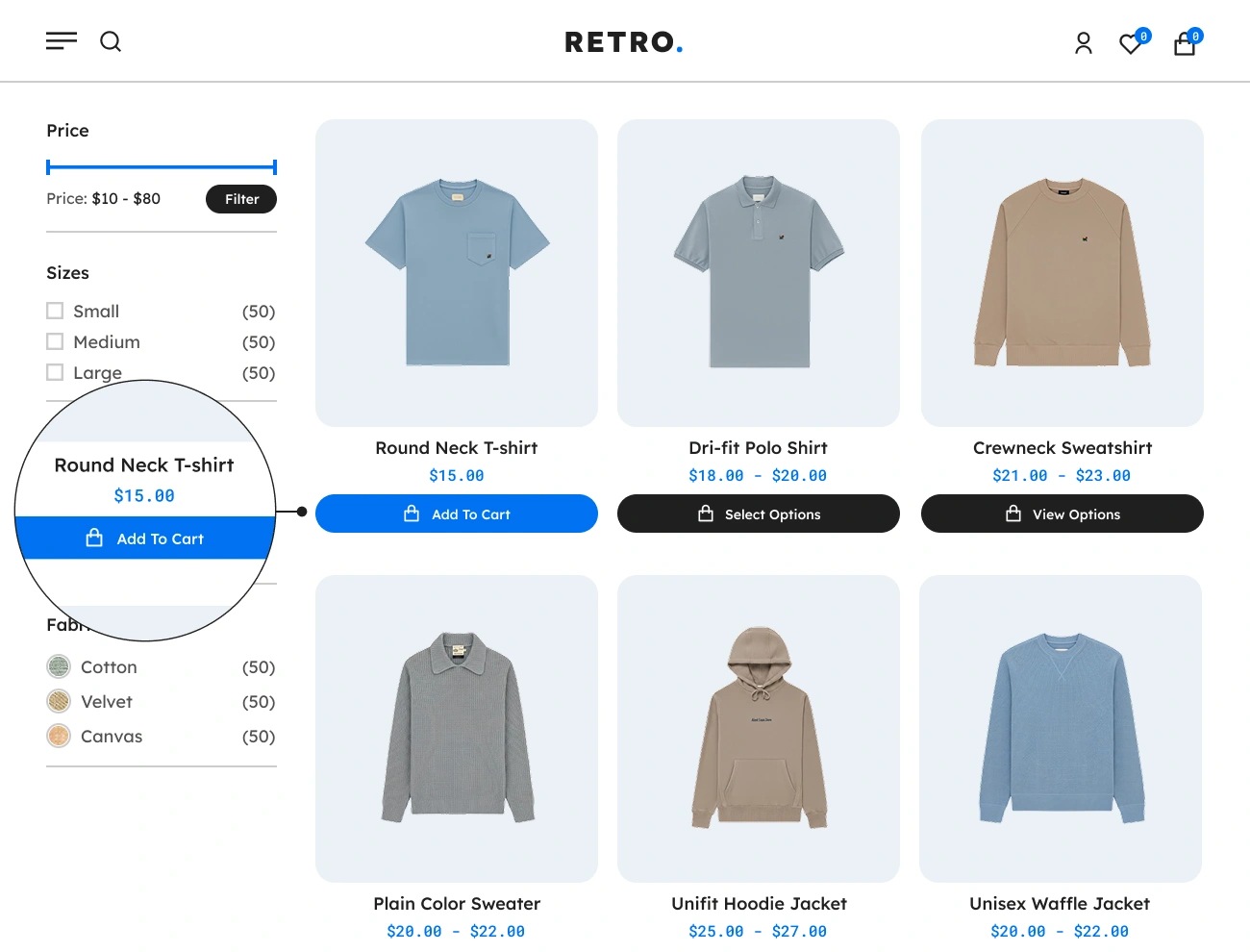Click the $21.00 - $23.00 price

[x=1062, y=476]
